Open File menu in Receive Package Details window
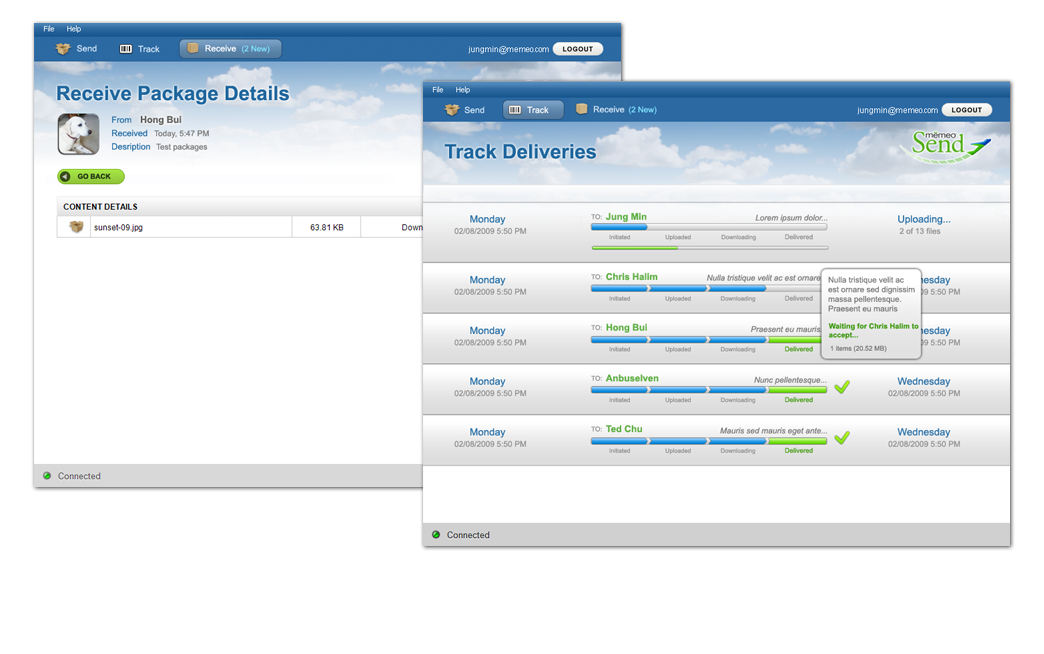This screenshot has width=1044, height=654. pos(49,29)
